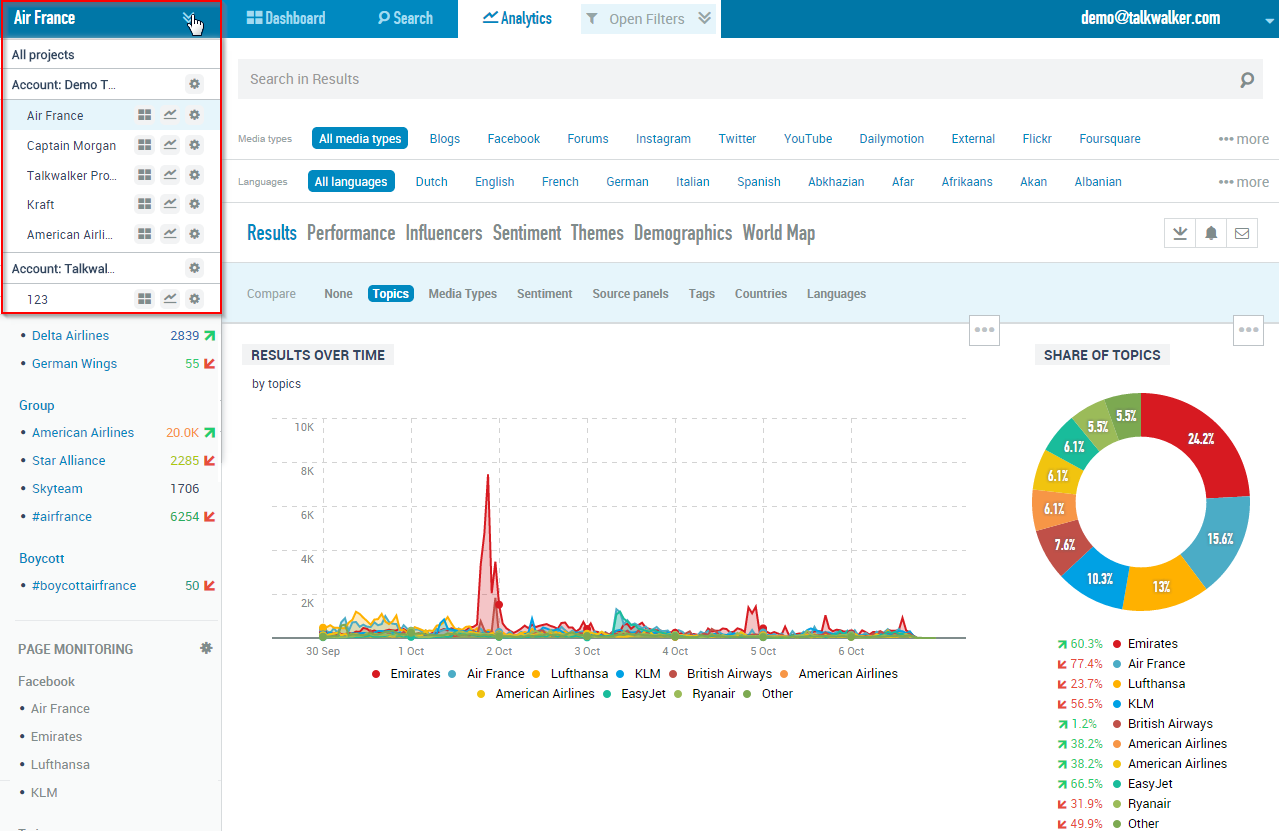The width and height of the screenshot is (1279, 831).
Task: Open the Influencers view tab
Action: [443, 233]
